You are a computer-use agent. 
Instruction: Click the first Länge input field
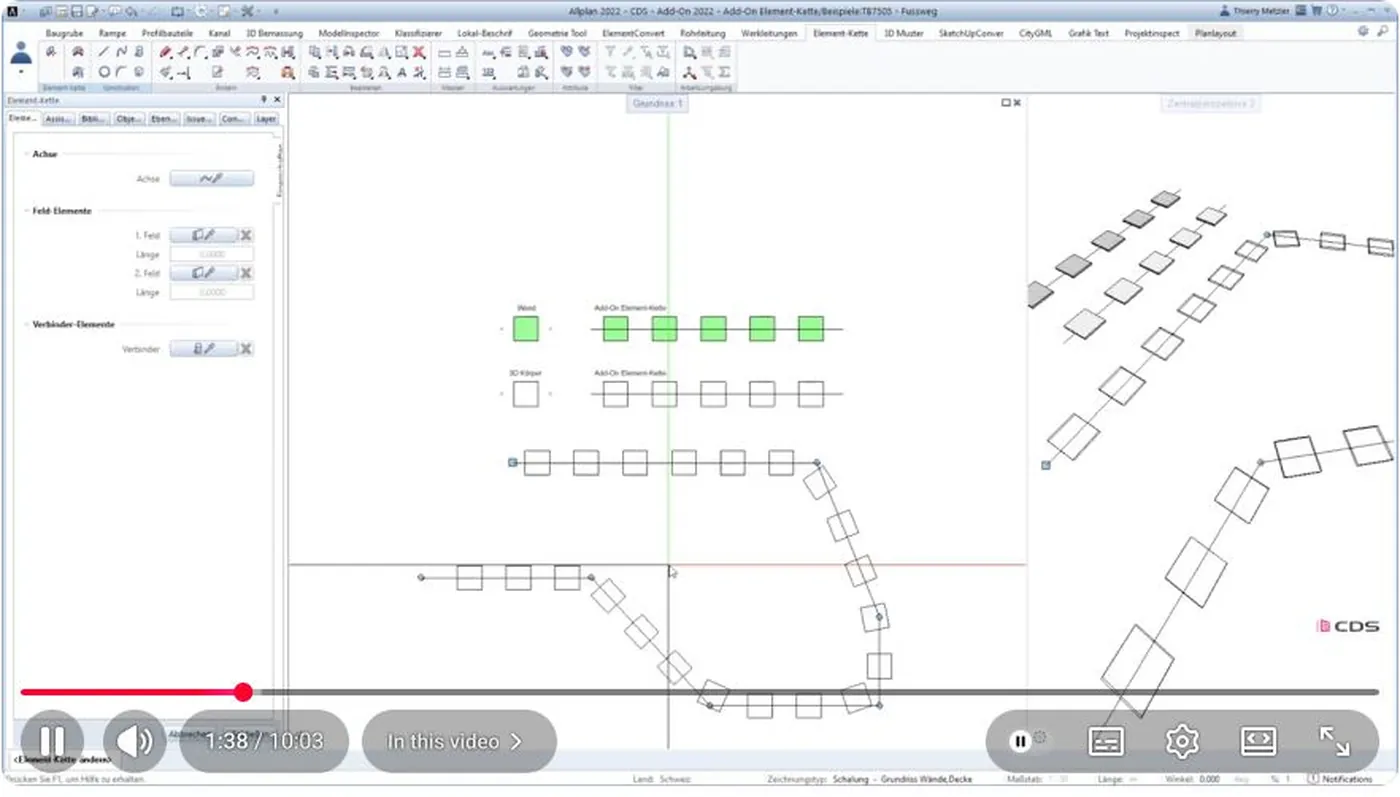tap(212, 254)
